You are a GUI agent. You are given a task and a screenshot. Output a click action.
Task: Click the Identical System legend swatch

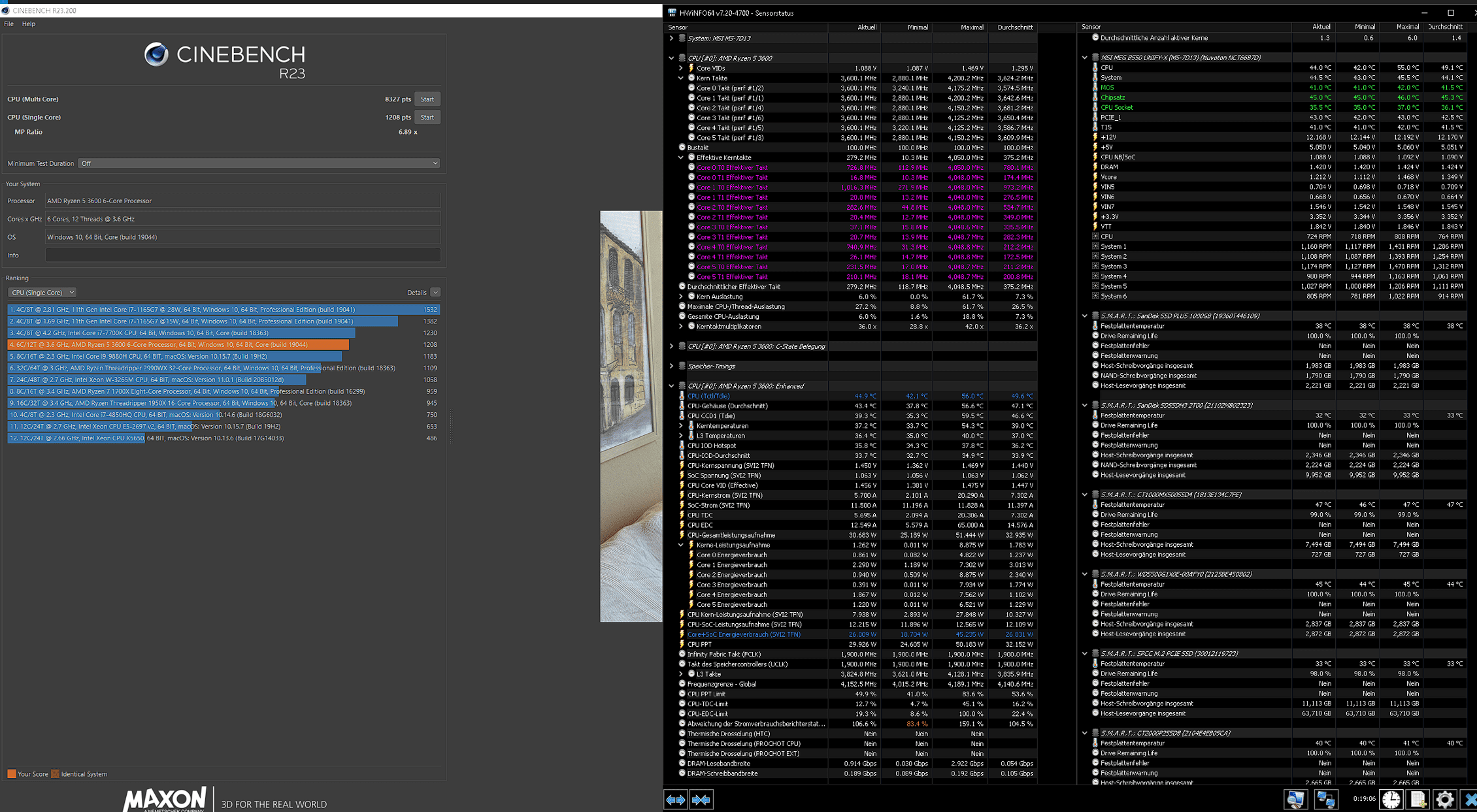[56, 774]
